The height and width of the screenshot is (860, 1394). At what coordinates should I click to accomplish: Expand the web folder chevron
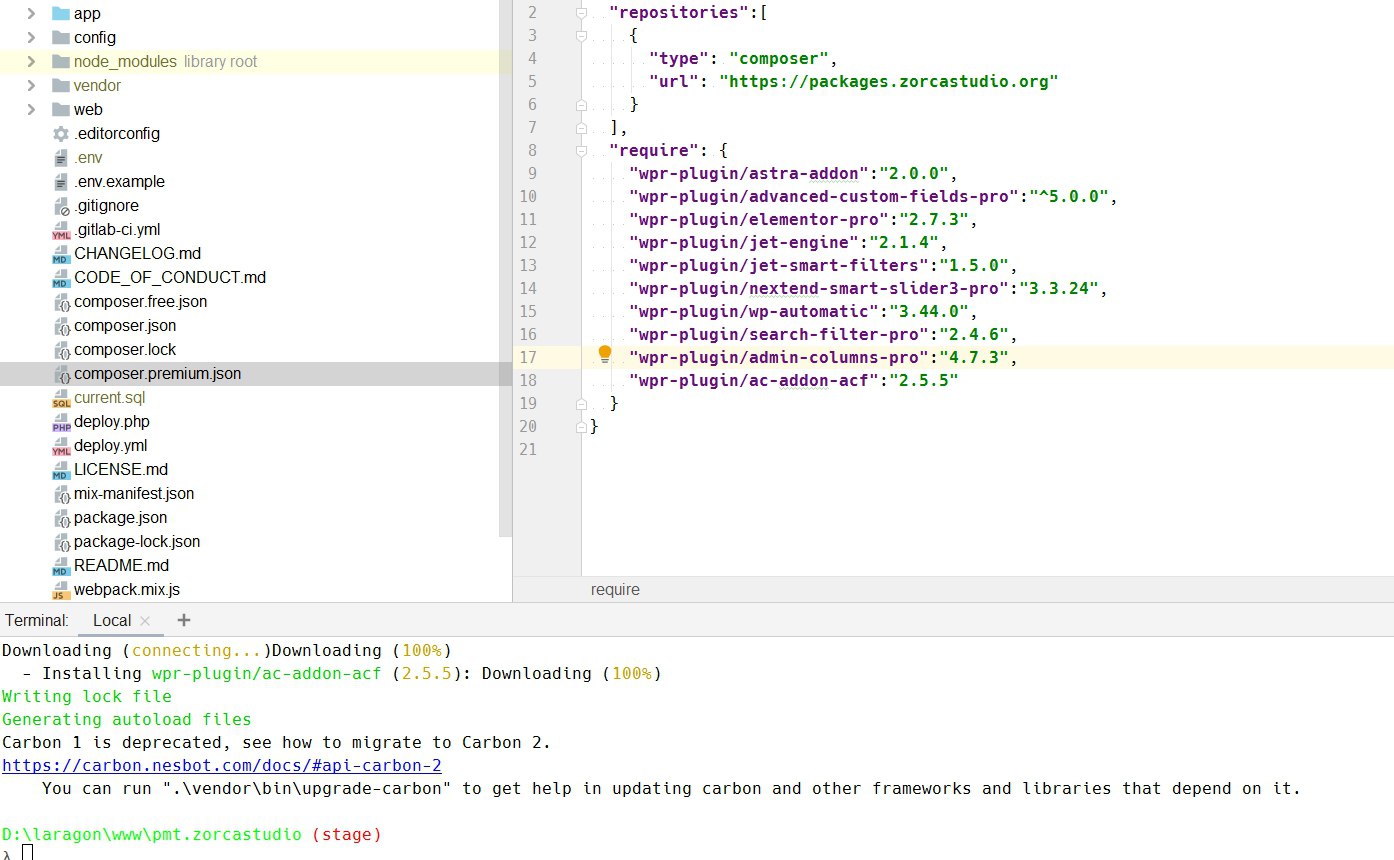click(x=31, y=109)
